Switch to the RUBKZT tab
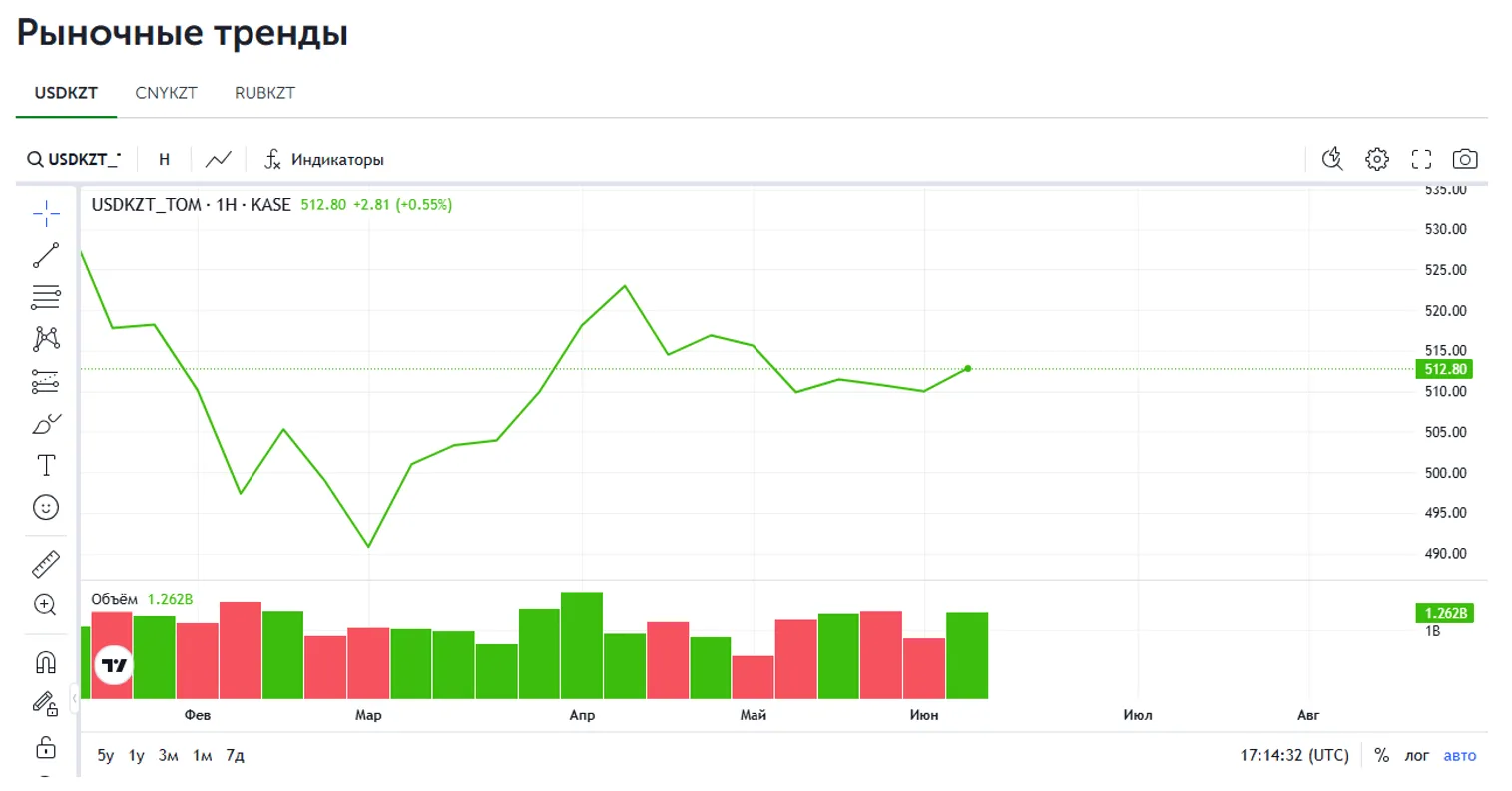 point(264,93)
